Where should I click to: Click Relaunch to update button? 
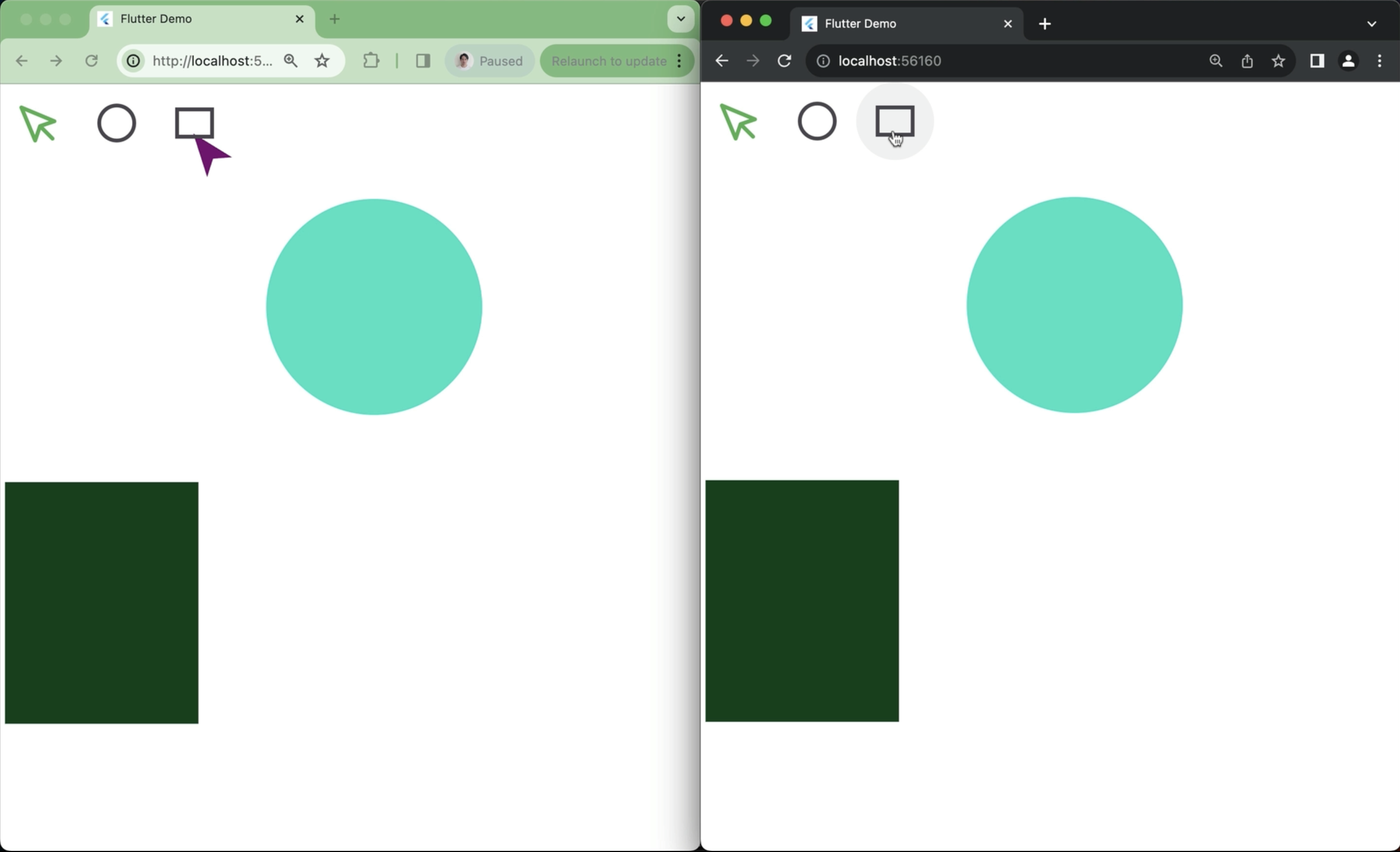609,61
